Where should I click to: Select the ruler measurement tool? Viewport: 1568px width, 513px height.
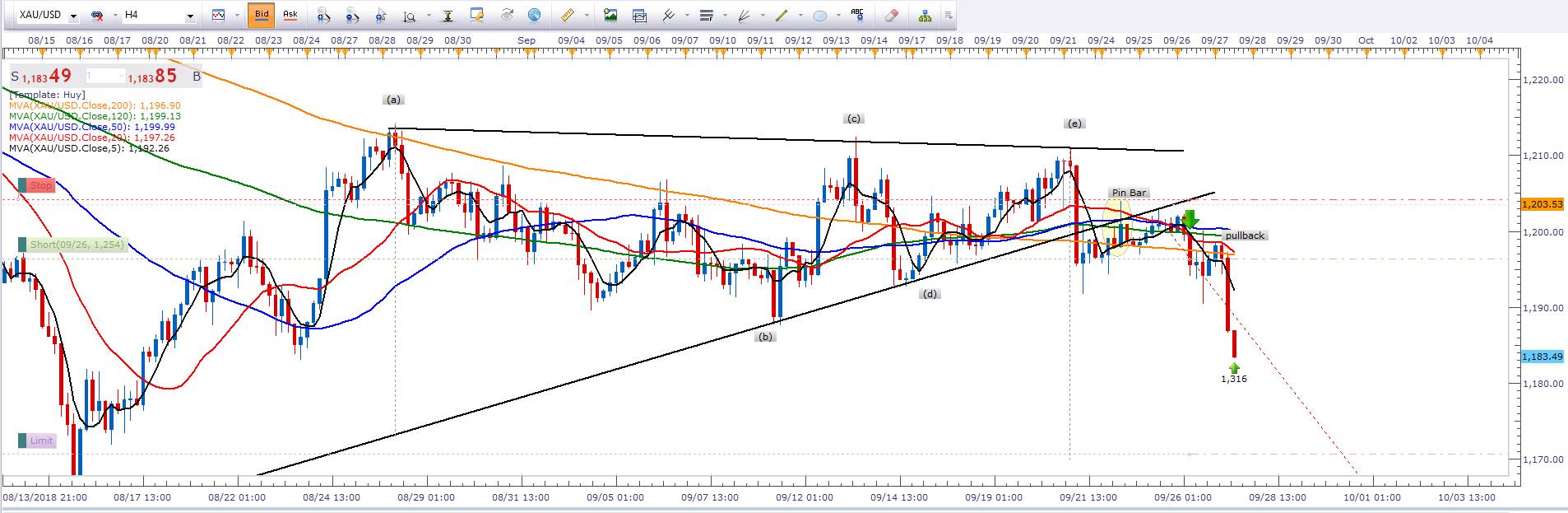(567, 15)
